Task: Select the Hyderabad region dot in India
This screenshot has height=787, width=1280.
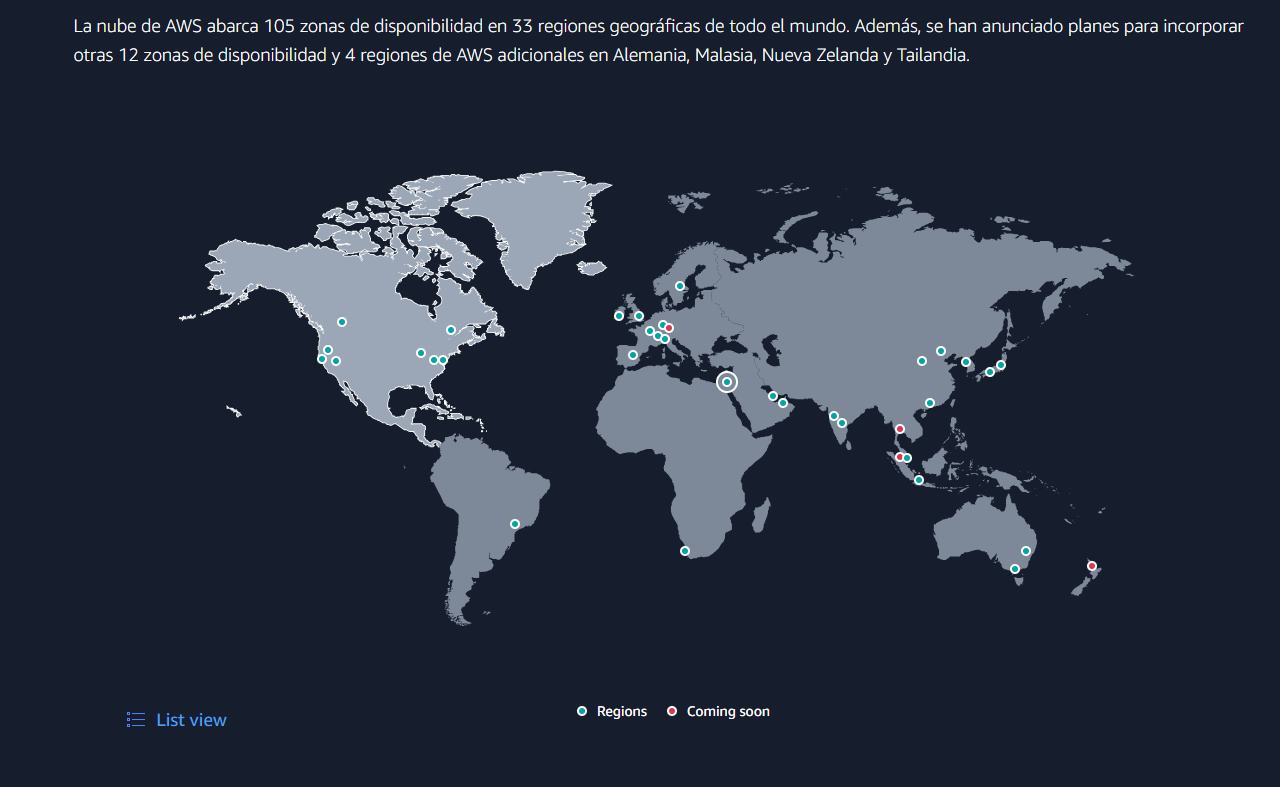Action: 842,423
